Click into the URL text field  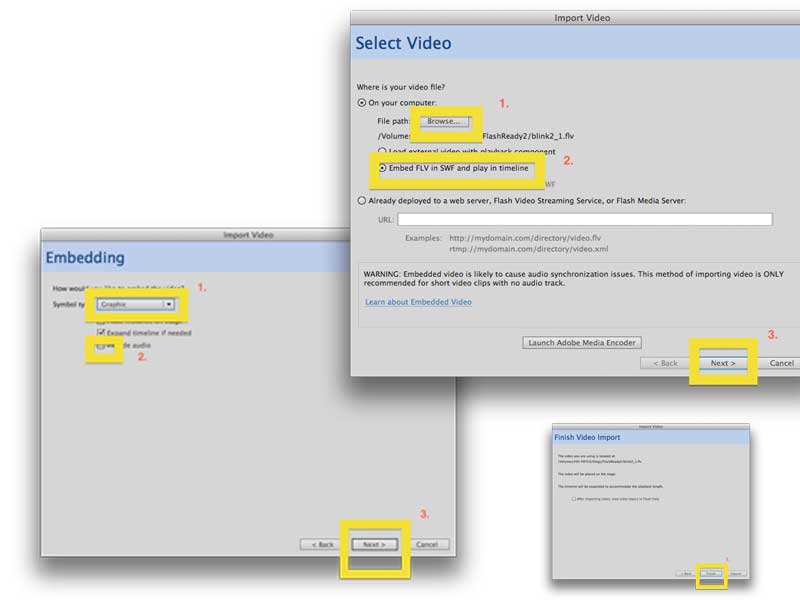pyautogui.click(x=584, y=219)
